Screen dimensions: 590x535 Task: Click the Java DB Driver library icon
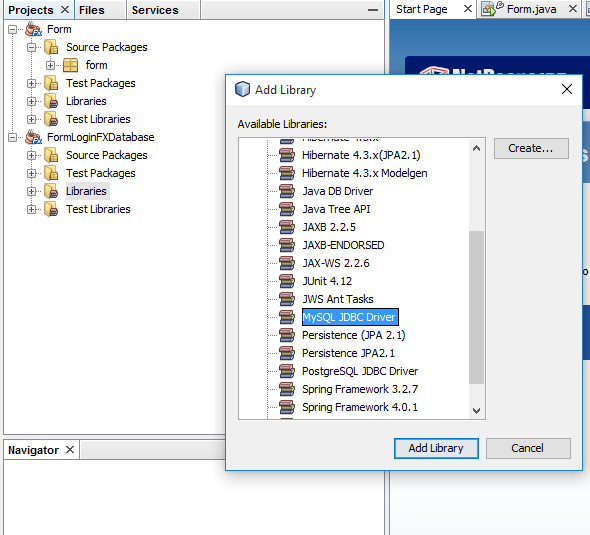[287, 191]
